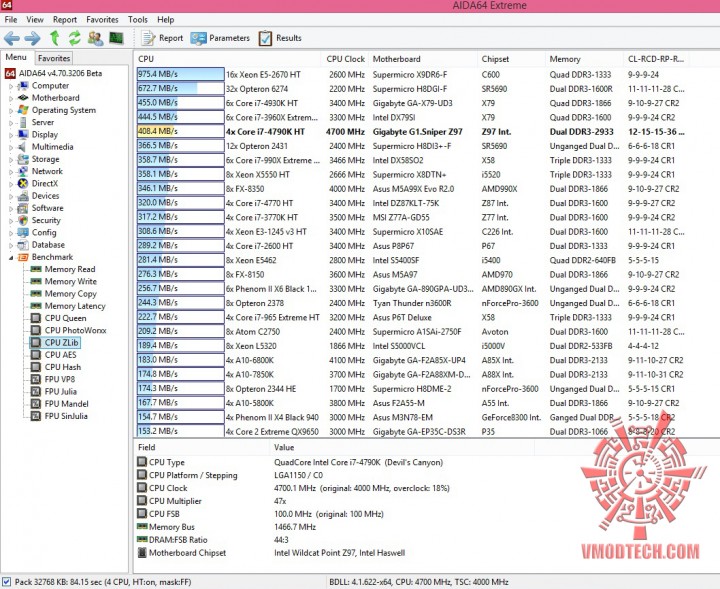
Task: Select the Software icon in the tree
Action: [x=23, y=208]
